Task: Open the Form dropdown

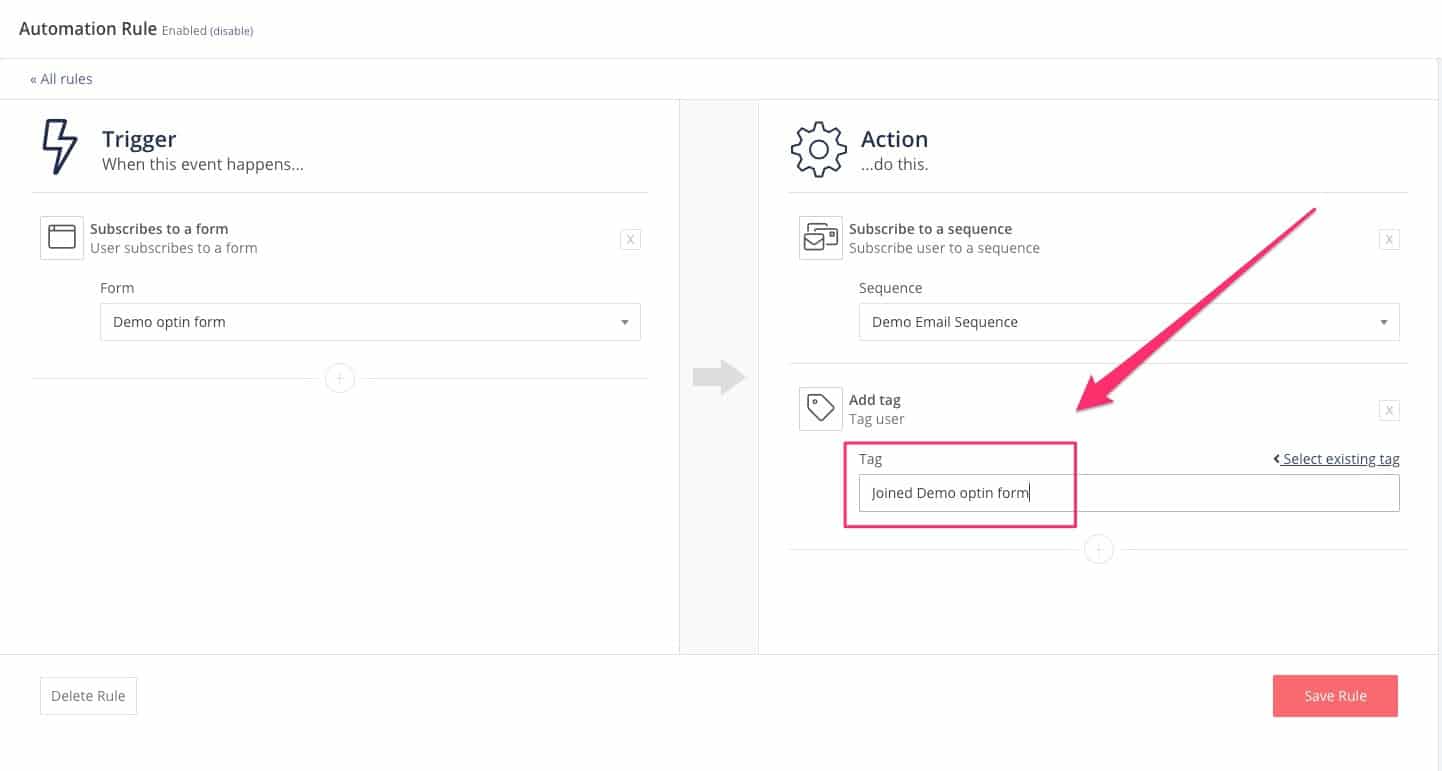Action: pyautogui.click(x=370, y=322)
